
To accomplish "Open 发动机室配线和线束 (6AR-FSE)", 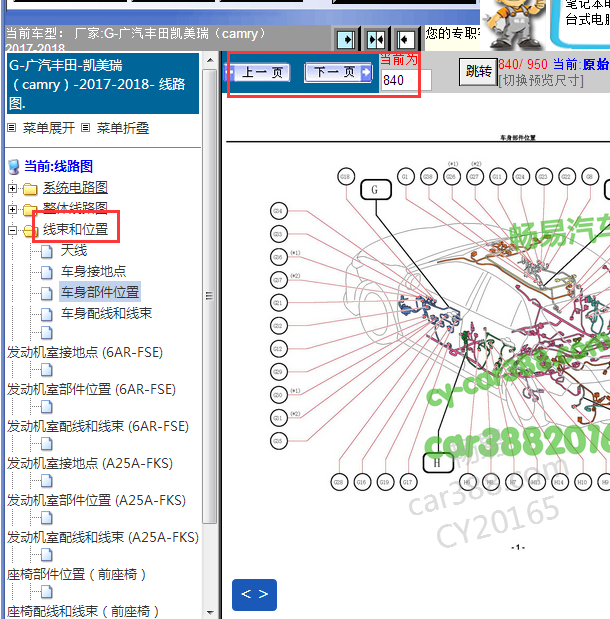I will coord(98,426).
